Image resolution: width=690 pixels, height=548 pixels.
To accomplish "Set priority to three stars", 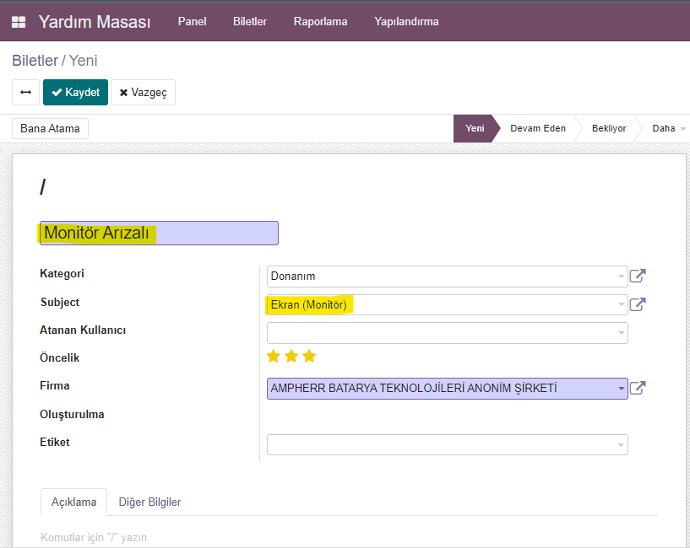I will (309, 356).
